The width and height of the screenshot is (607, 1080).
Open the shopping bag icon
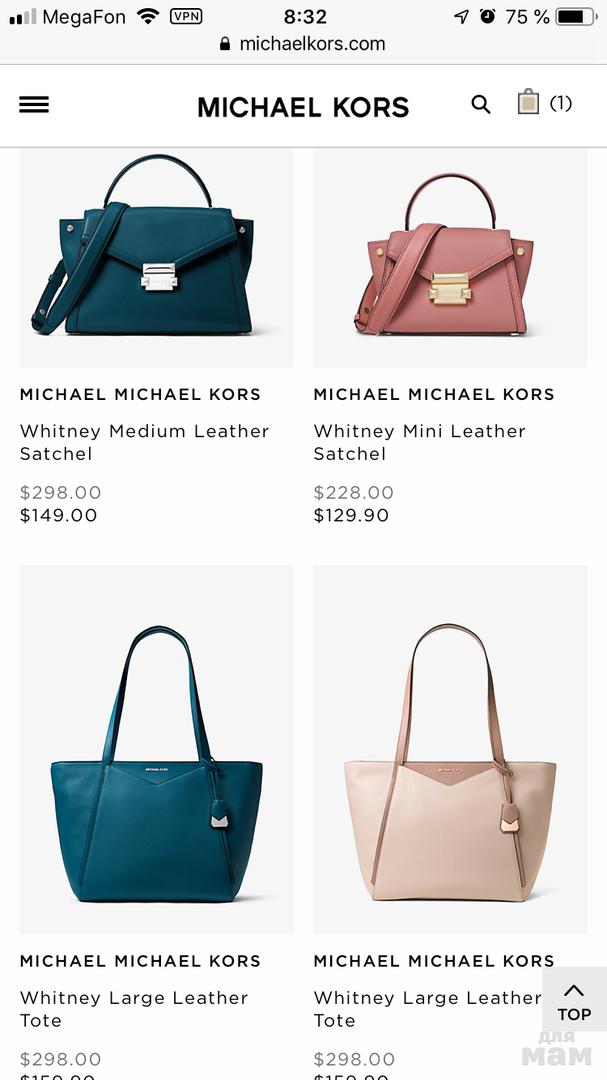click(x=528, y=102)
